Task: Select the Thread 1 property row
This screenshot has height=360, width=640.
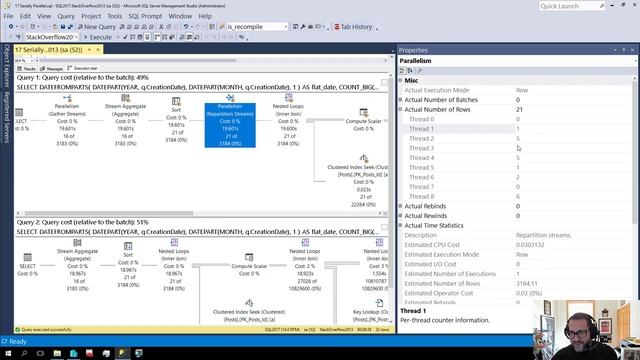Action: coord(516,129)
